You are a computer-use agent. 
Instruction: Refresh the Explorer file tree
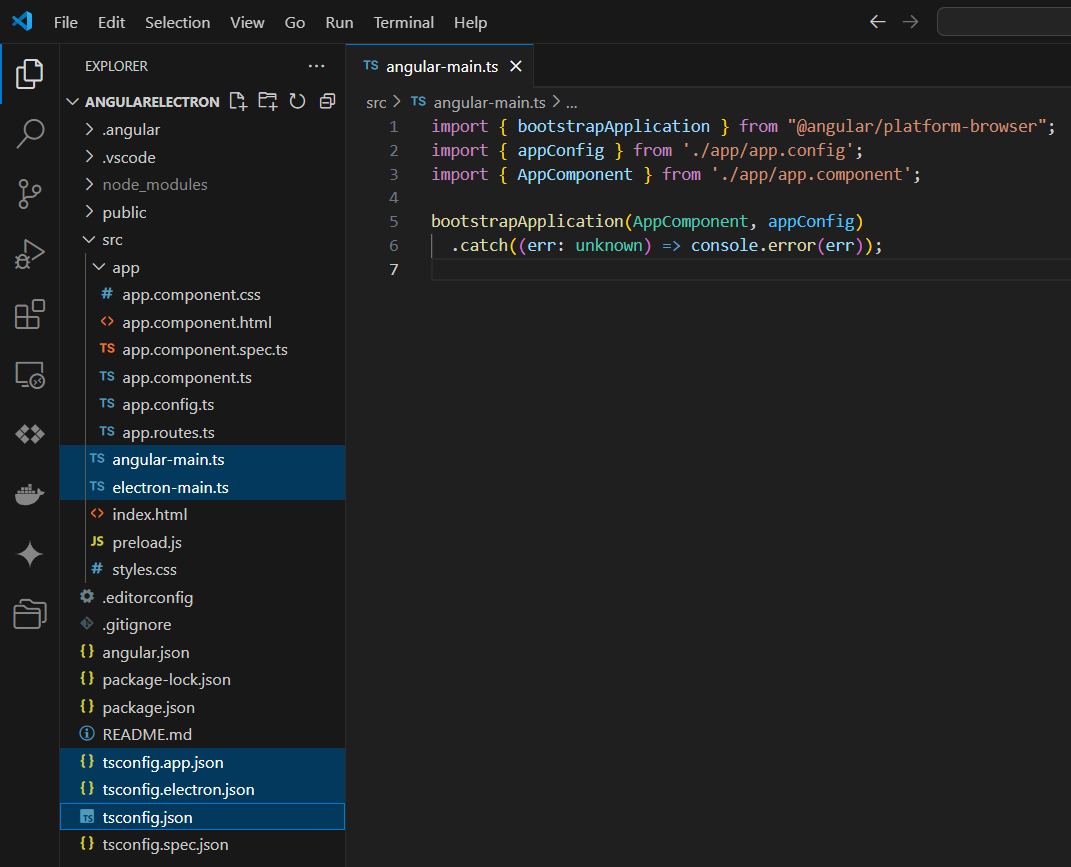coord(296,101)
